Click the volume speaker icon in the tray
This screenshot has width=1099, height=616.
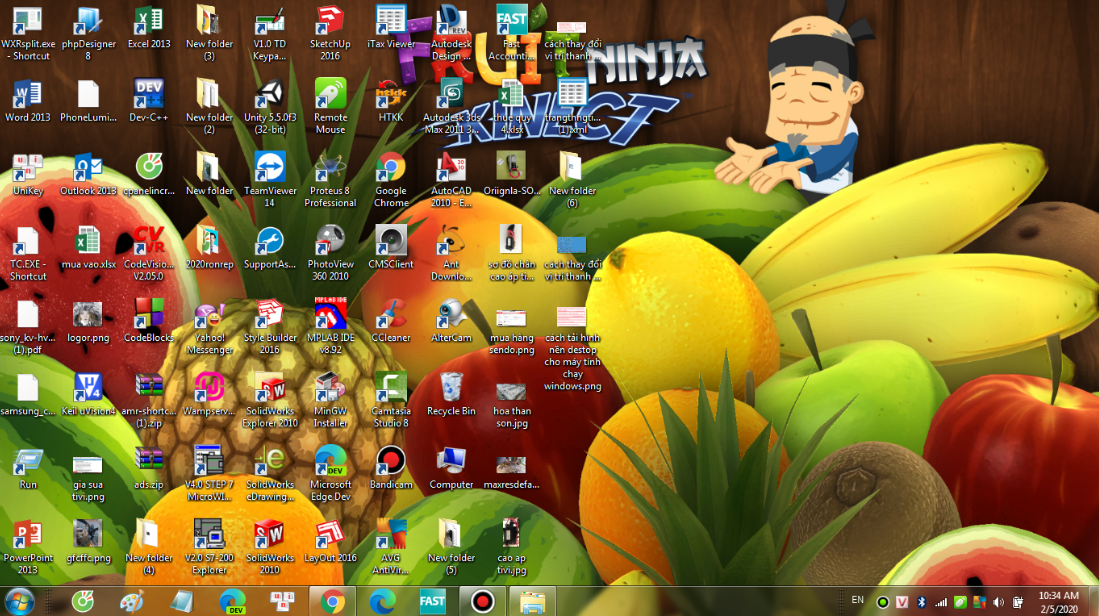tap(997, 602)
